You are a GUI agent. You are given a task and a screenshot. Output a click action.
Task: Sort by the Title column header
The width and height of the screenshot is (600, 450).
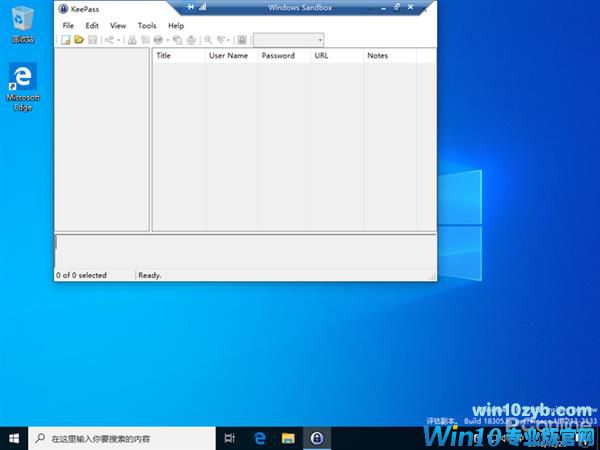[179, 55]
